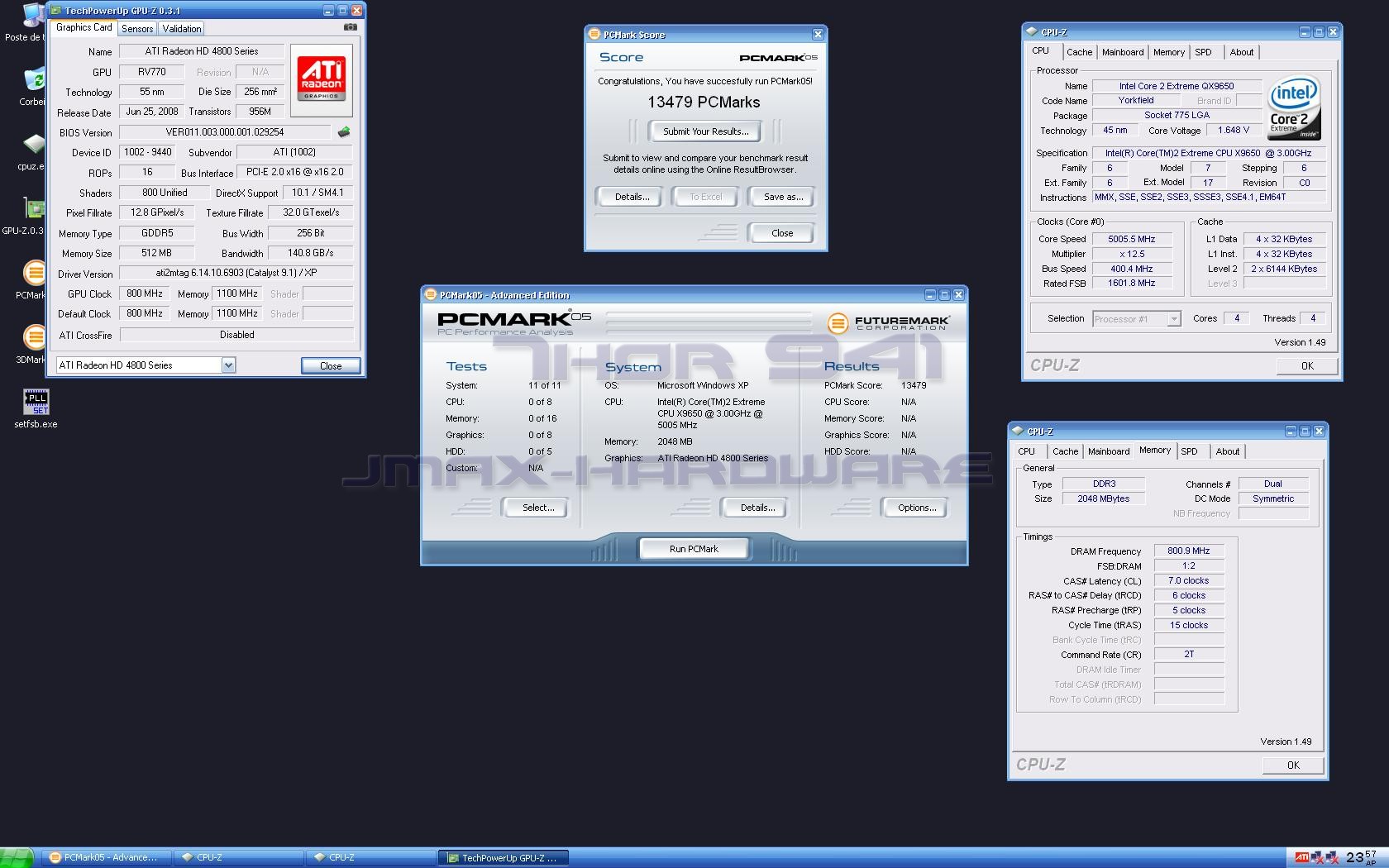The image size is (1389, 868).
Task: Click the Save as button in Score dialog
Action: click(783, 197)
